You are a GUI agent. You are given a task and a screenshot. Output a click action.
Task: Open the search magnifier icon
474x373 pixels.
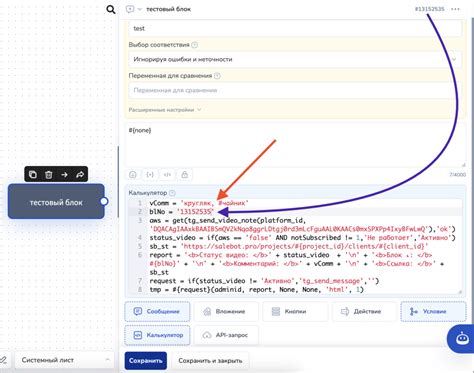click(x=111, y=10)
